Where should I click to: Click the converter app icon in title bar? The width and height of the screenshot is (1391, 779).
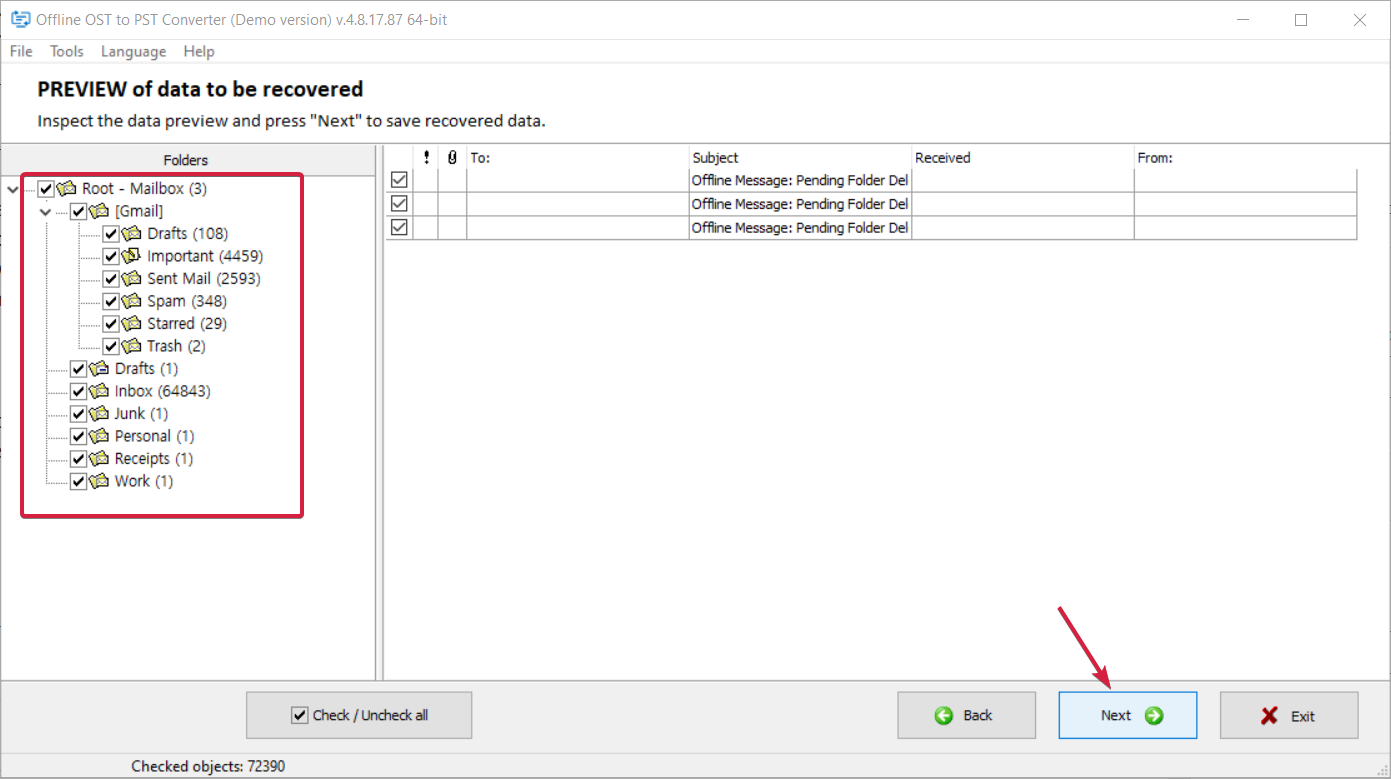tap(19, 19)
